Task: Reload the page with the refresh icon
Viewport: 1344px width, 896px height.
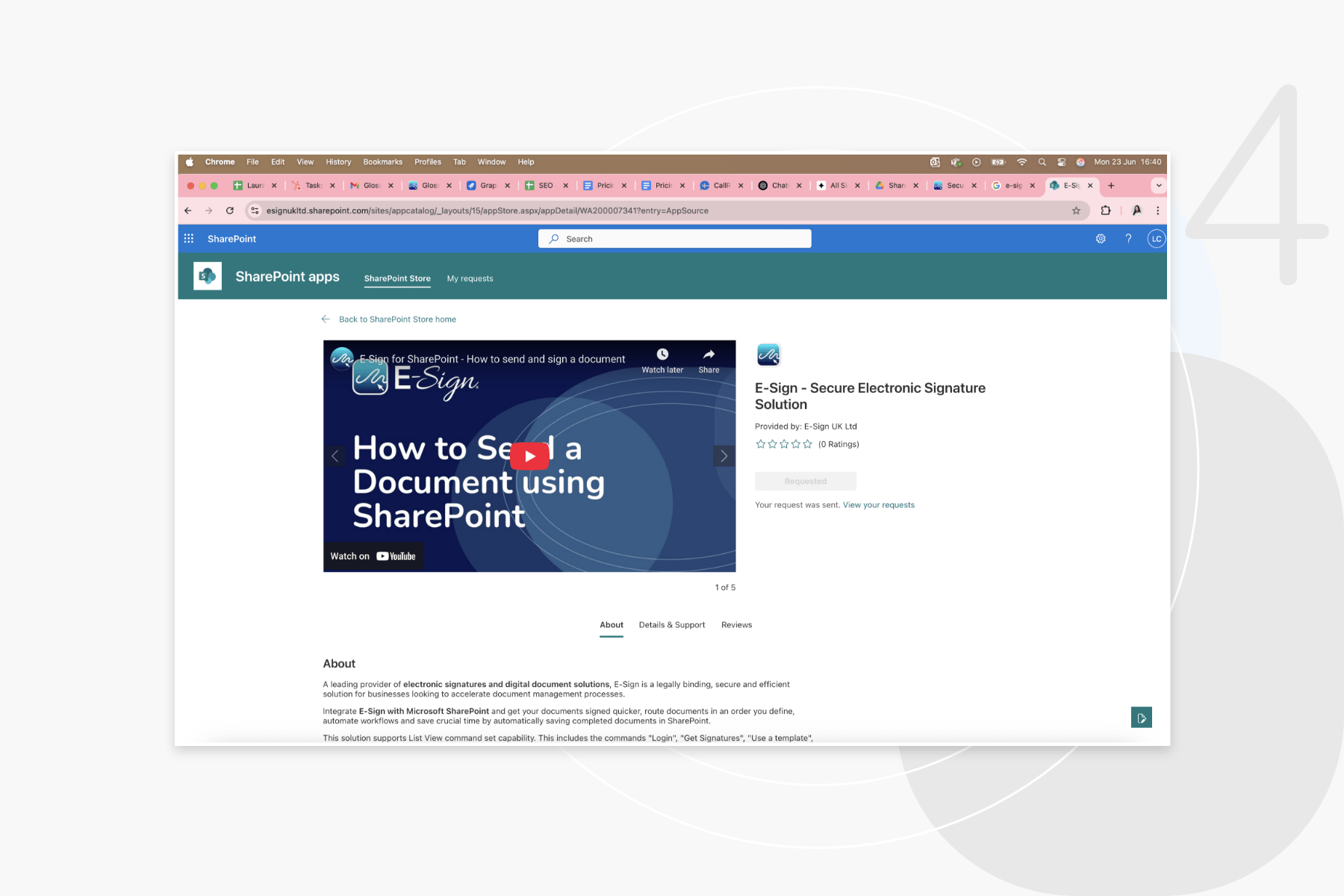Action: pyautogui.click(x=230, y=211)
